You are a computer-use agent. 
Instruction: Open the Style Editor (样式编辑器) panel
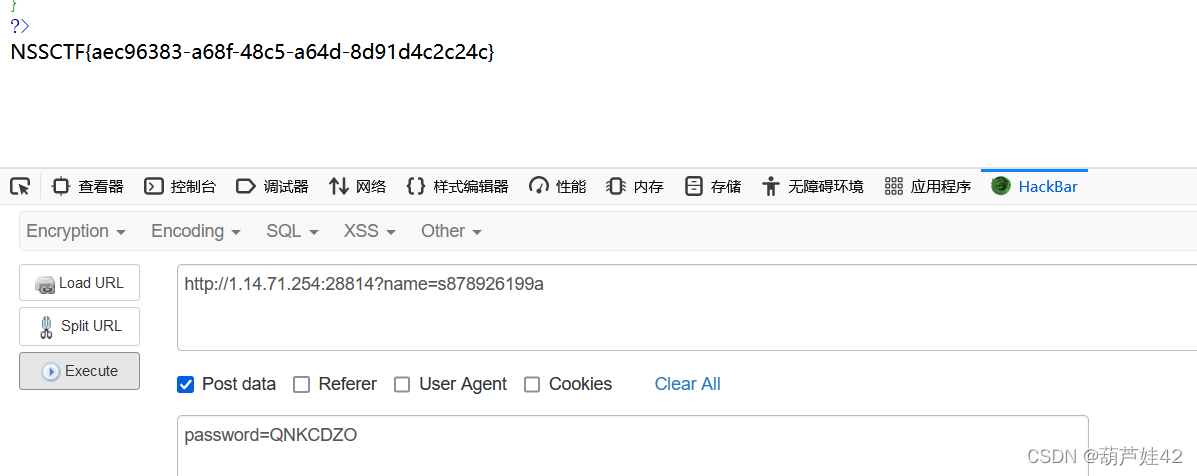tap(457, 186)
